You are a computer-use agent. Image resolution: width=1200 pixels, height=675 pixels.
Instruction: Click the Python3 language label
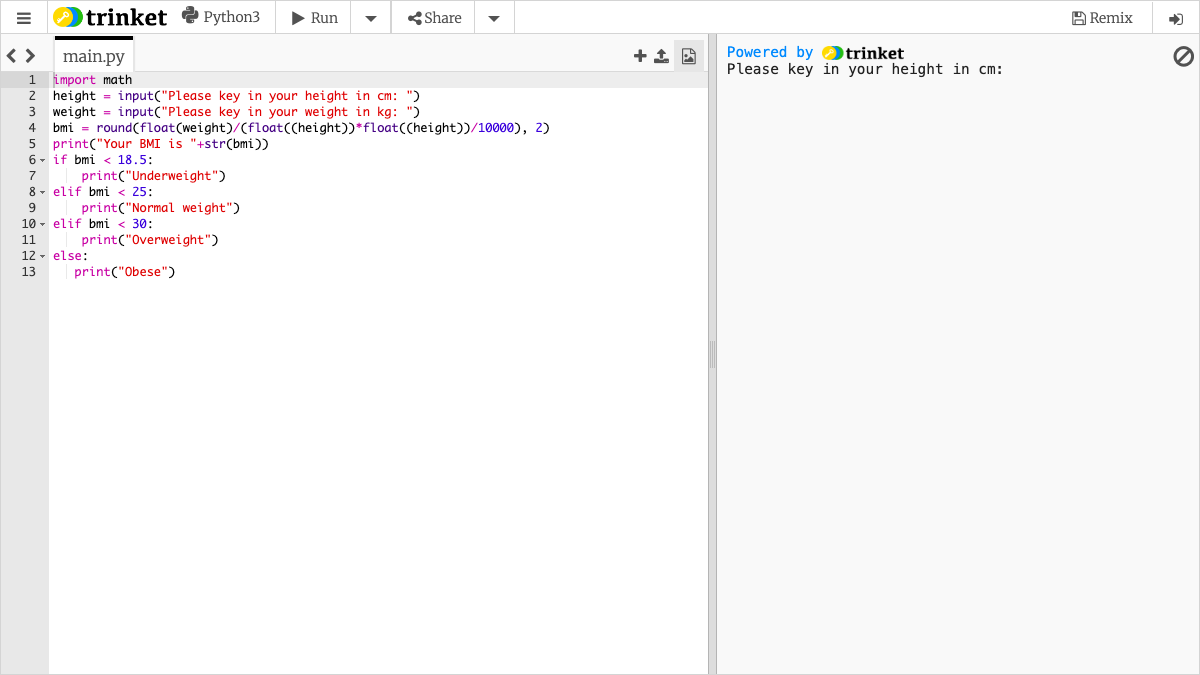tap(221, 17)
